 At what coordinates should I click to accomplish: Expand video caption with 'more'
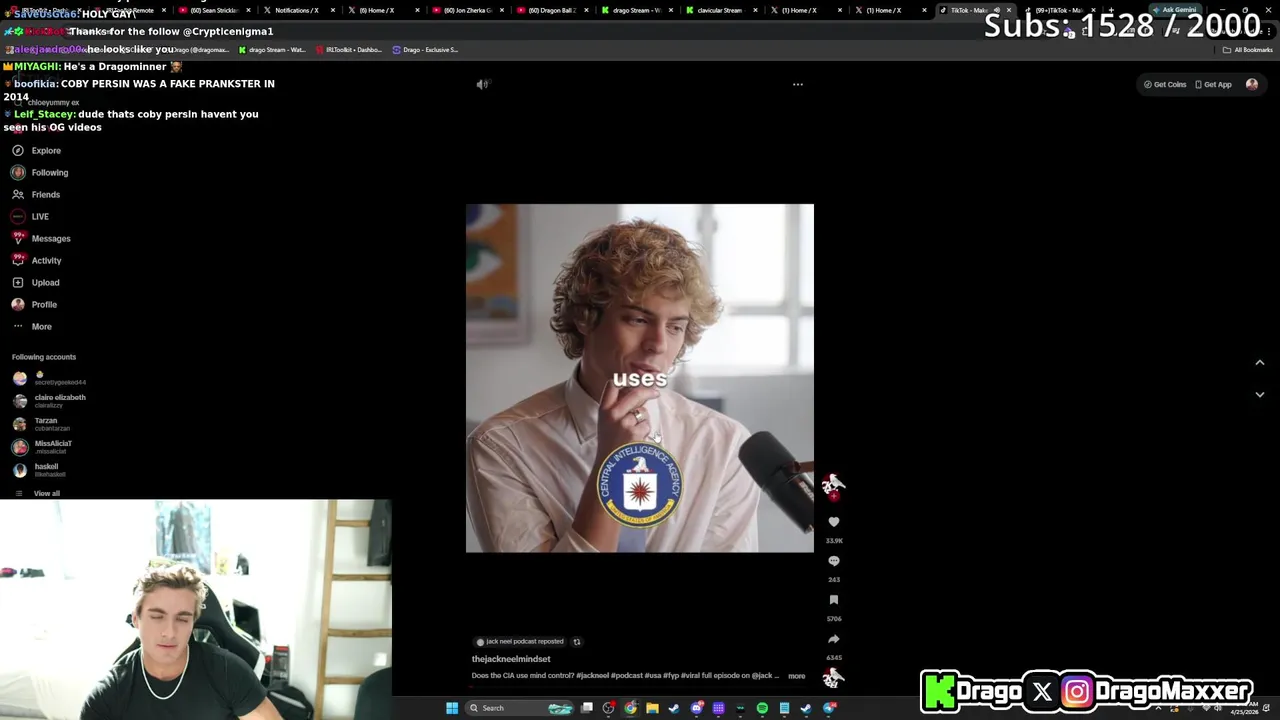click(x=796, y=676)
